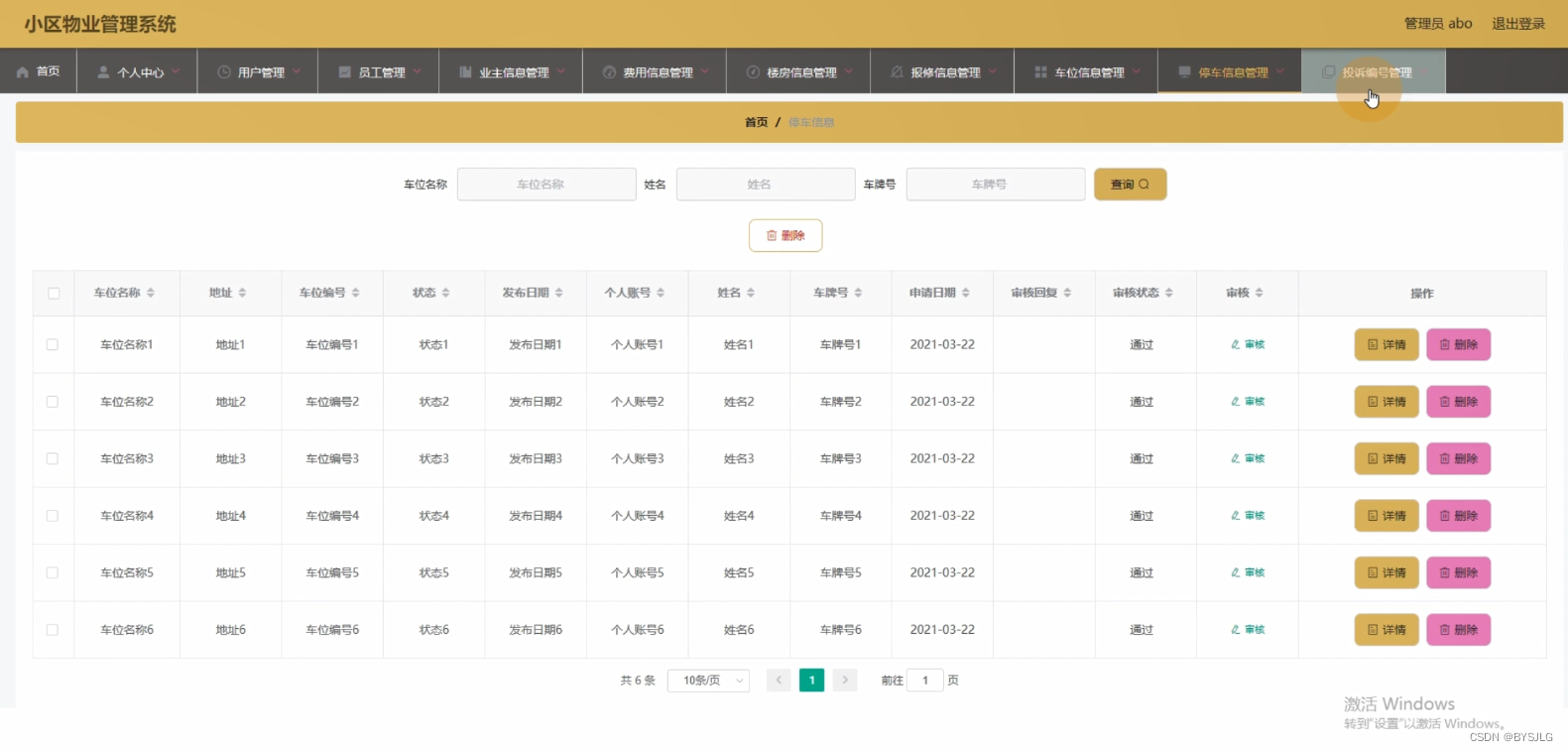Screen dimensions: 1568x751
Task: Expand the 车位信息管理 menu chevron
Action: 1137,71
